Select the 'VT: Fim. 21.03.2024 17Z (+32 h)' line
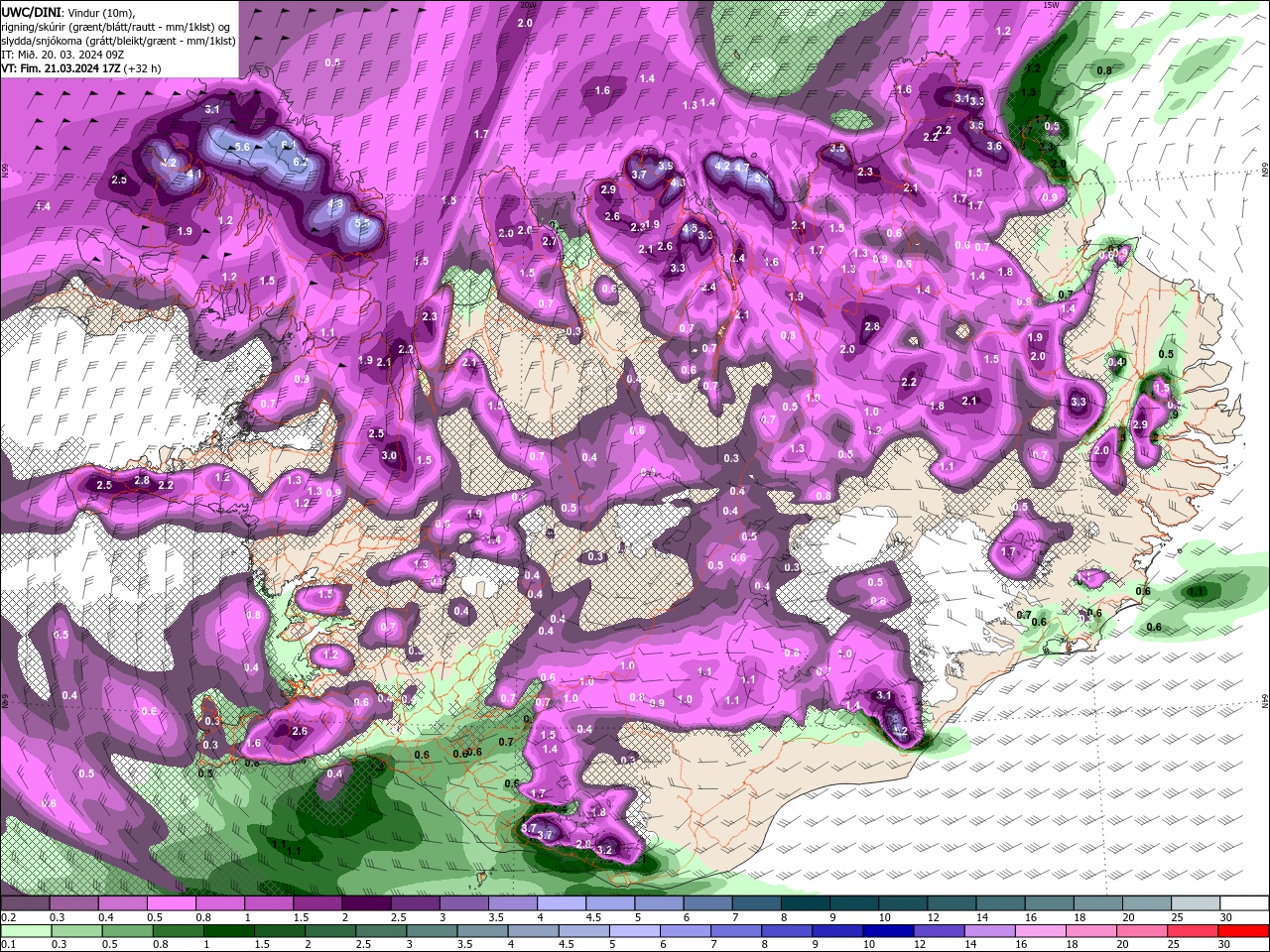This screenshot has width=1270, height=952. pyautogui.click(x=81, y=68)
